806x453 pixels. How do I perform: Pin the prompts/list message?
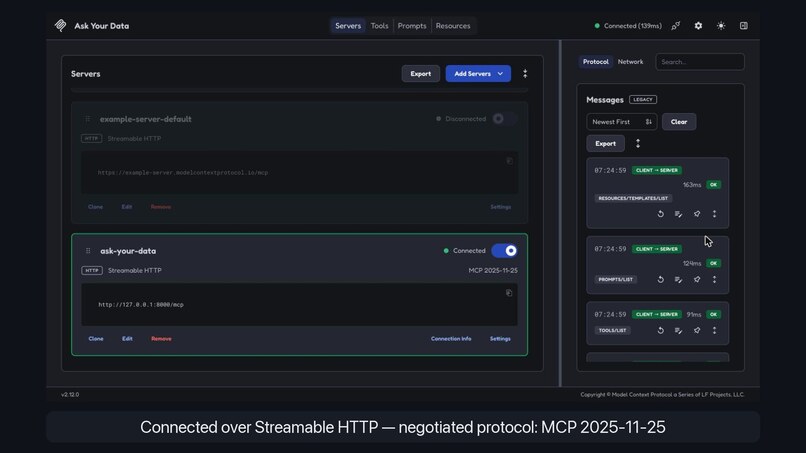click(697, 280)
